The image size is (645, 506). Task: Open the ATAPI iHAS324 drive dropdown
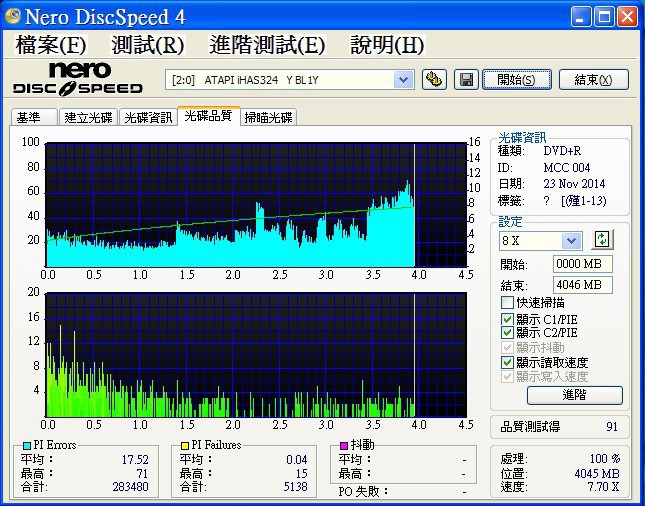click(403, 80)
